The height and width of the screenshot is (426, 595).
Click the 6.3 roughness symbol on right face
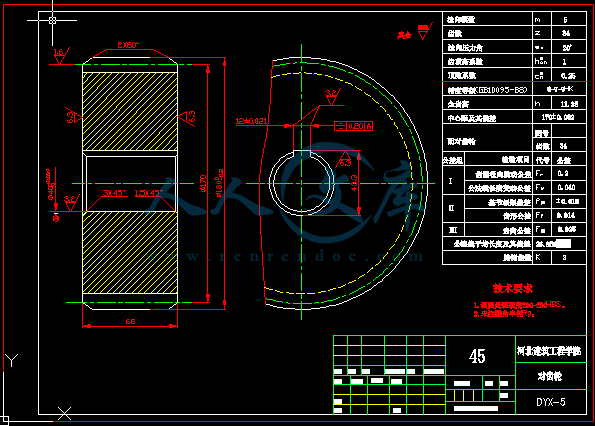point(187,117)
